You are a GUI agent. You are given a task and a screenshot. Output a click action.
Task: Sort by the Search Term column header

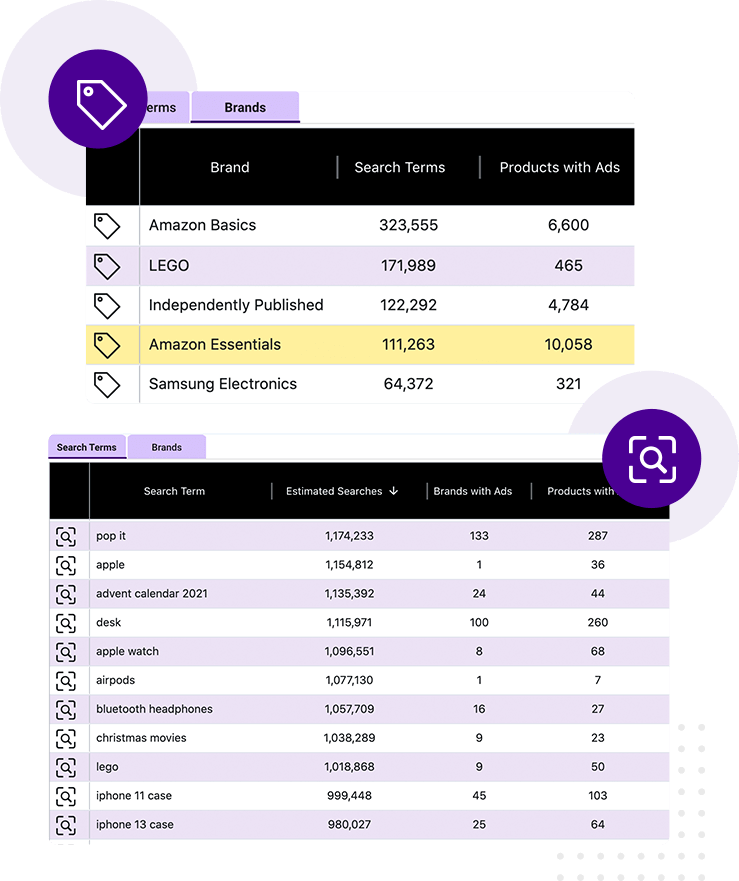[174, 491]
